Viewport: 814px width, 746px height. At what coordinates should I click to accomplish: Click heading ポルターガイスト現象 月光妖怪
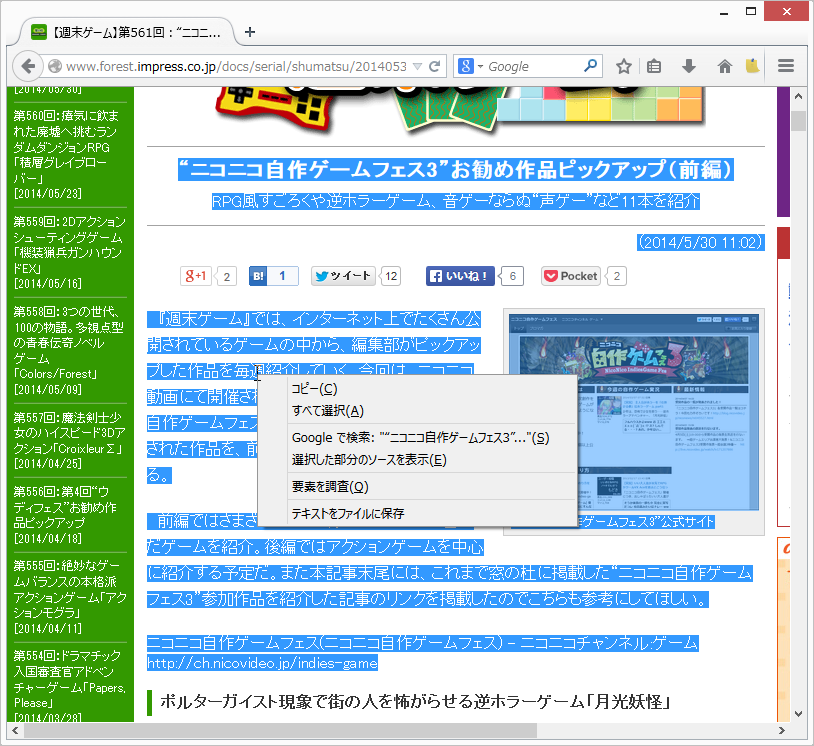point(415,702)
